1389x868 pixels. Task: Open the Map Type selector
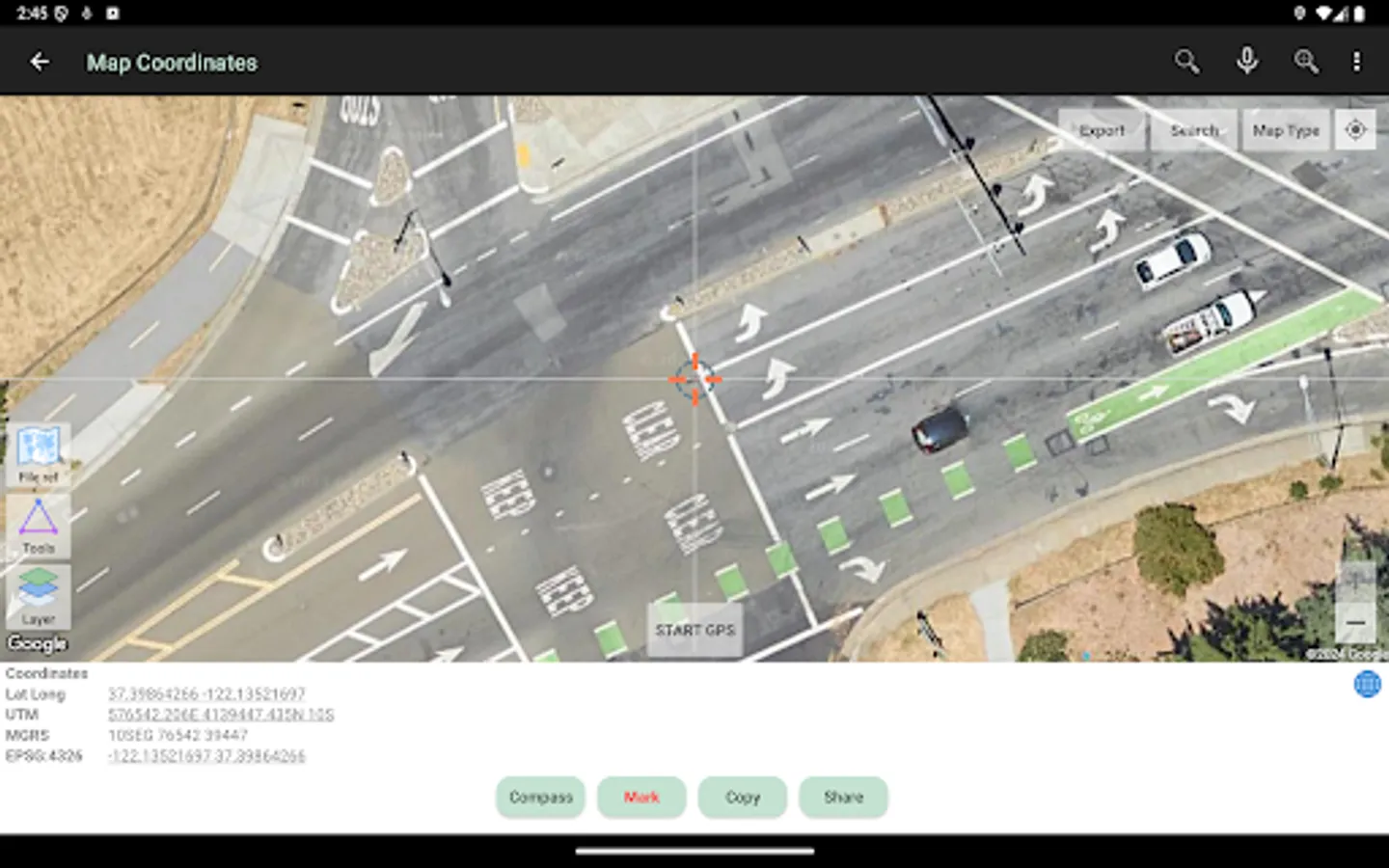1286,130
